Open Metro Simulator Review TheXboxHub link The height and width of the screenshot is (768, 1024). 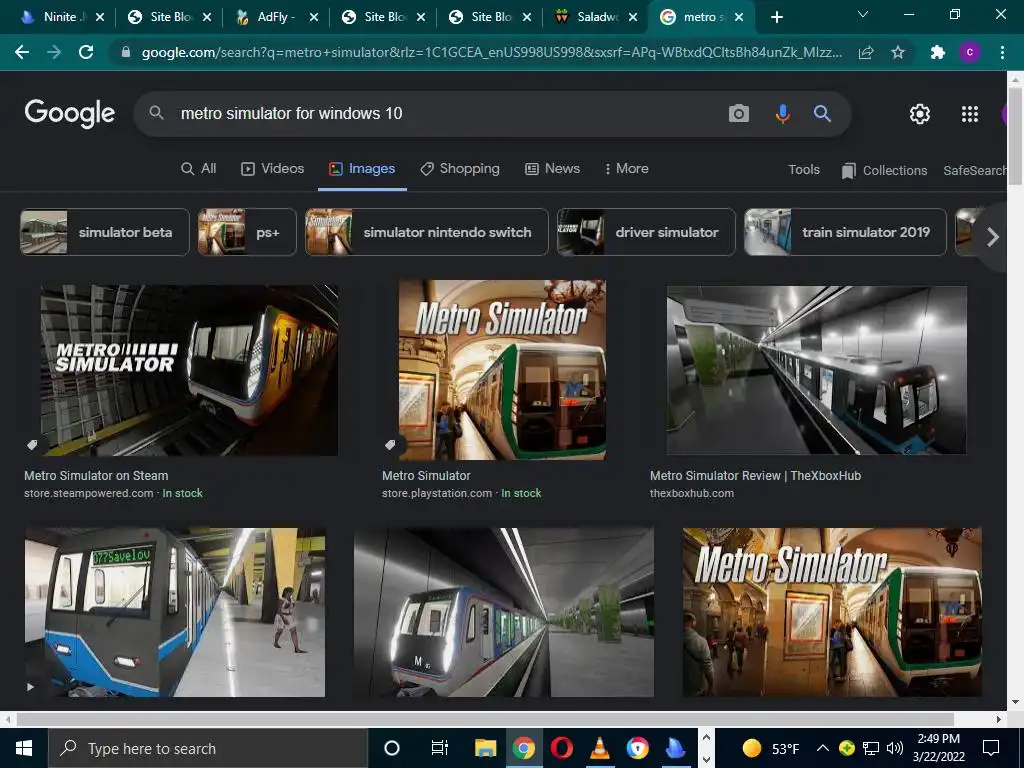click(755, 475)
